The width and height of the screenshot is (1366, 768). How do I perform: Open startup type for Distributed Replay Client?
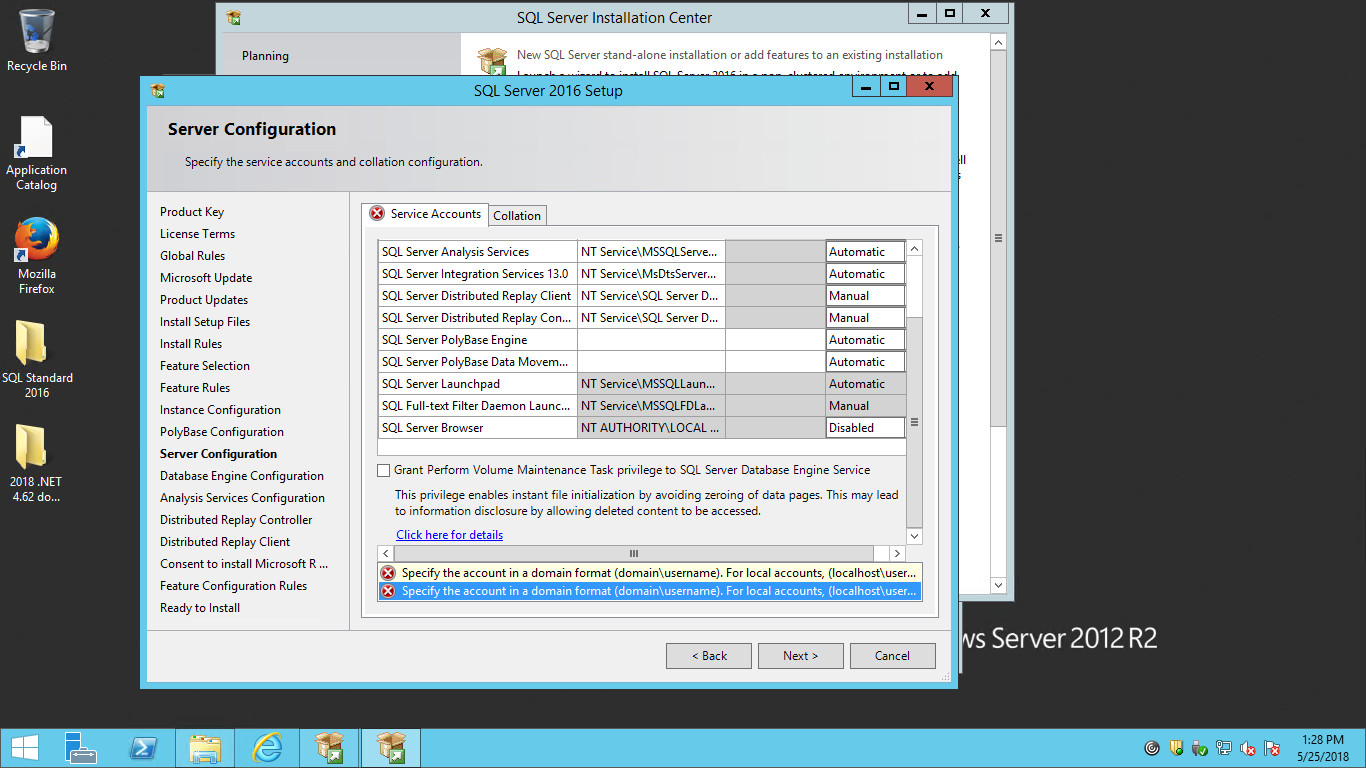click(x=865, y=296)
